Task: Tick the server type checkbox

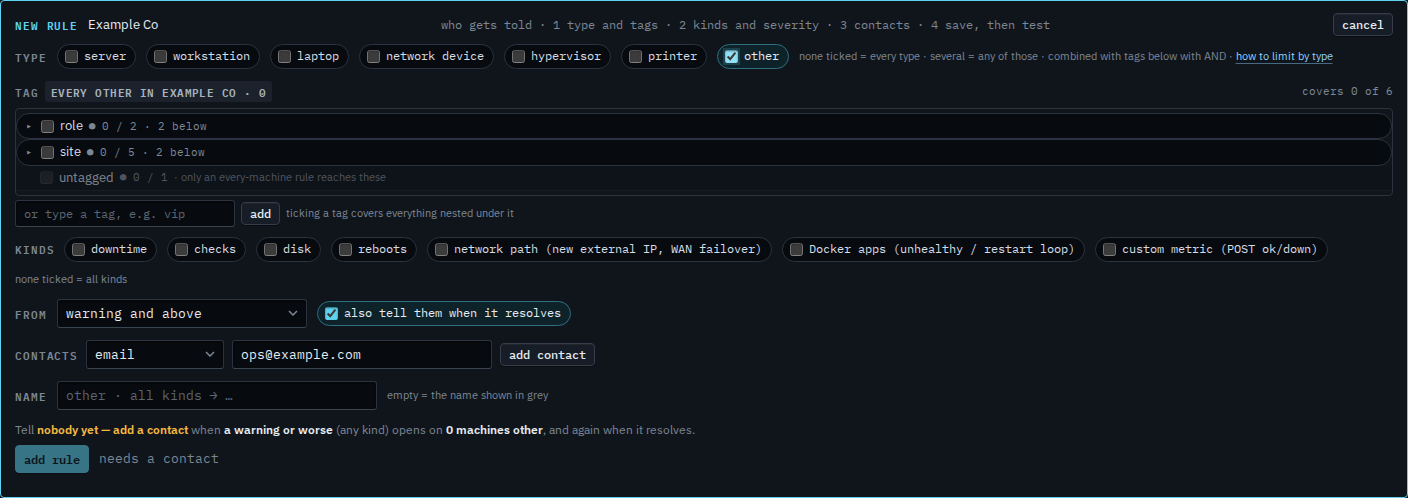Action: coord(72,57)
